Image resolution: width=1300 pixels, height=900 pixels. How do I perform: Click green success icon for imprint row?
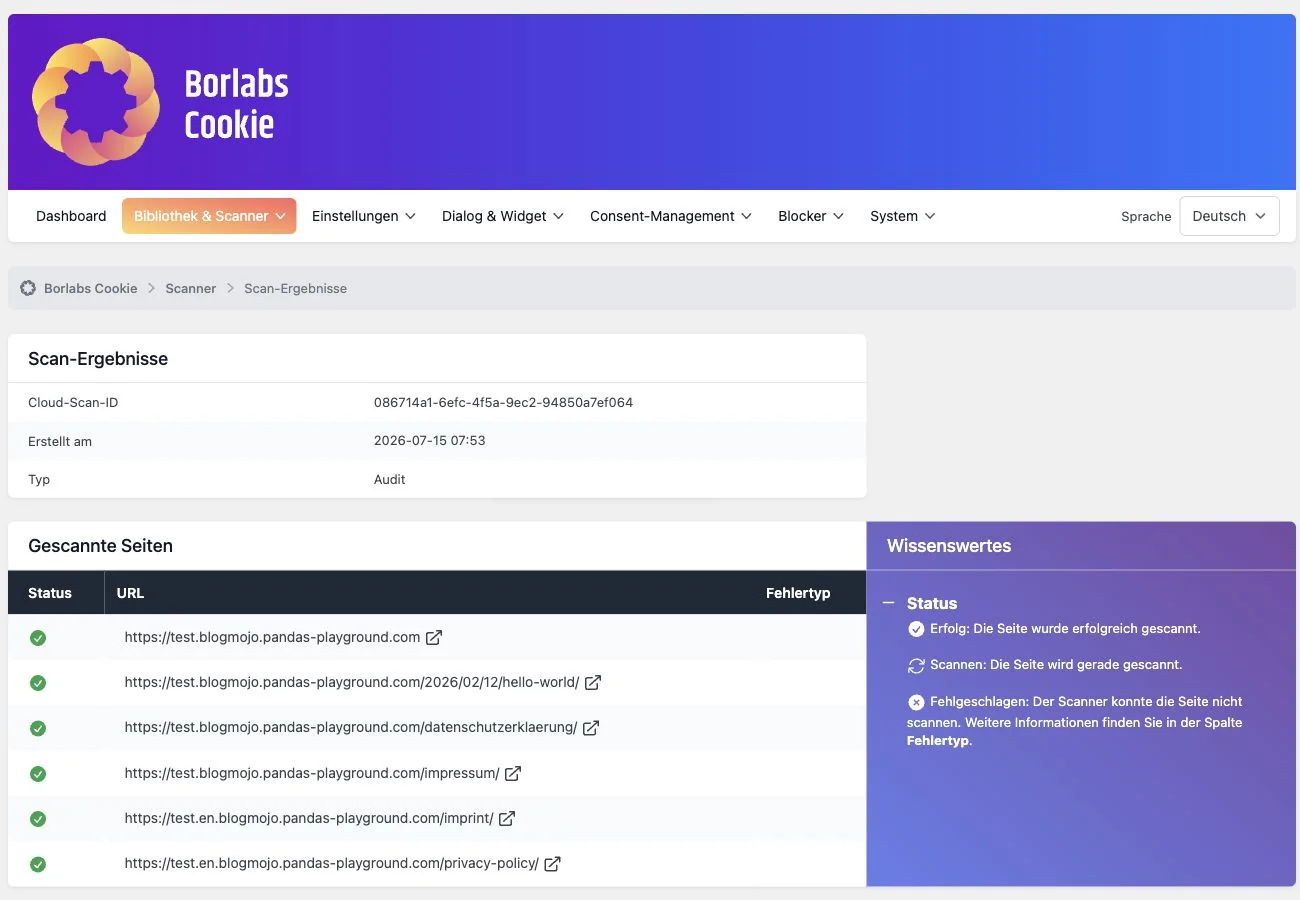click(x=38, y=819)
